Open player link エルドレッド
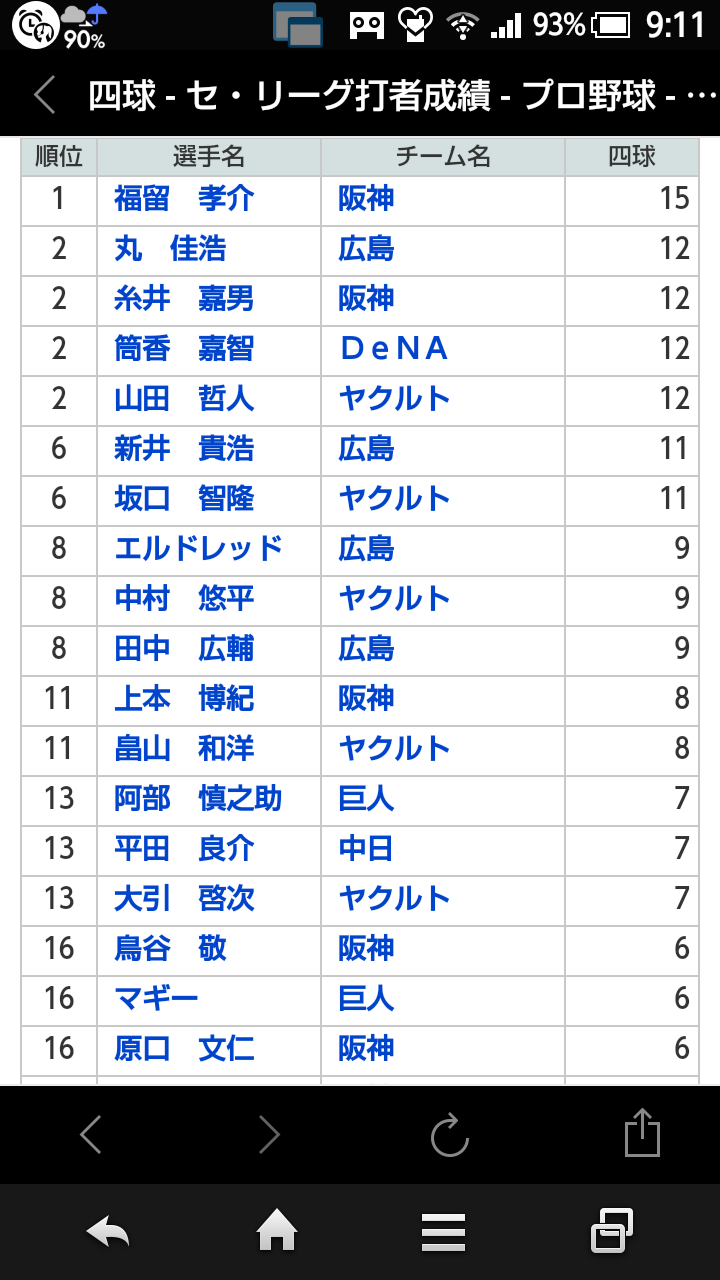 coord(198,548)
